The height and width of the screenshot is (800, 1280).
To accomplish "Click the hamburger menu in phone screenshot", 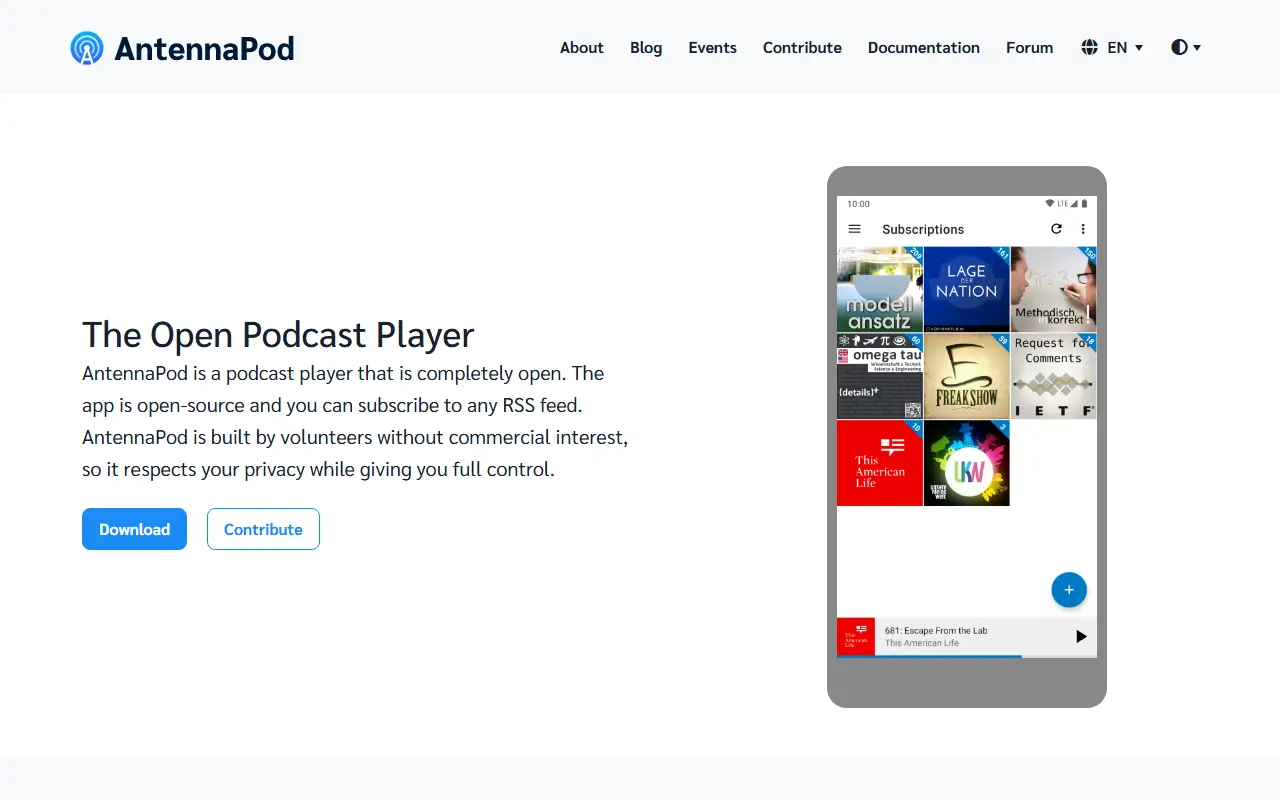I will tap(854, 229).
